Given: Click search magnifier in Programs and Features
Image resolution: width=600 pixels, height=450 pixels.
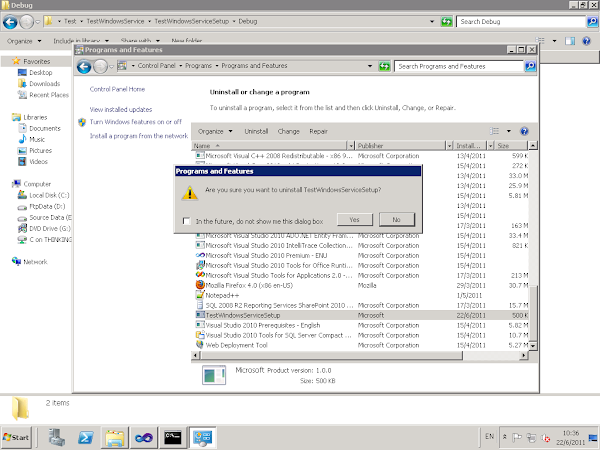Looking at the screenshot, I should tap(530, 66).
